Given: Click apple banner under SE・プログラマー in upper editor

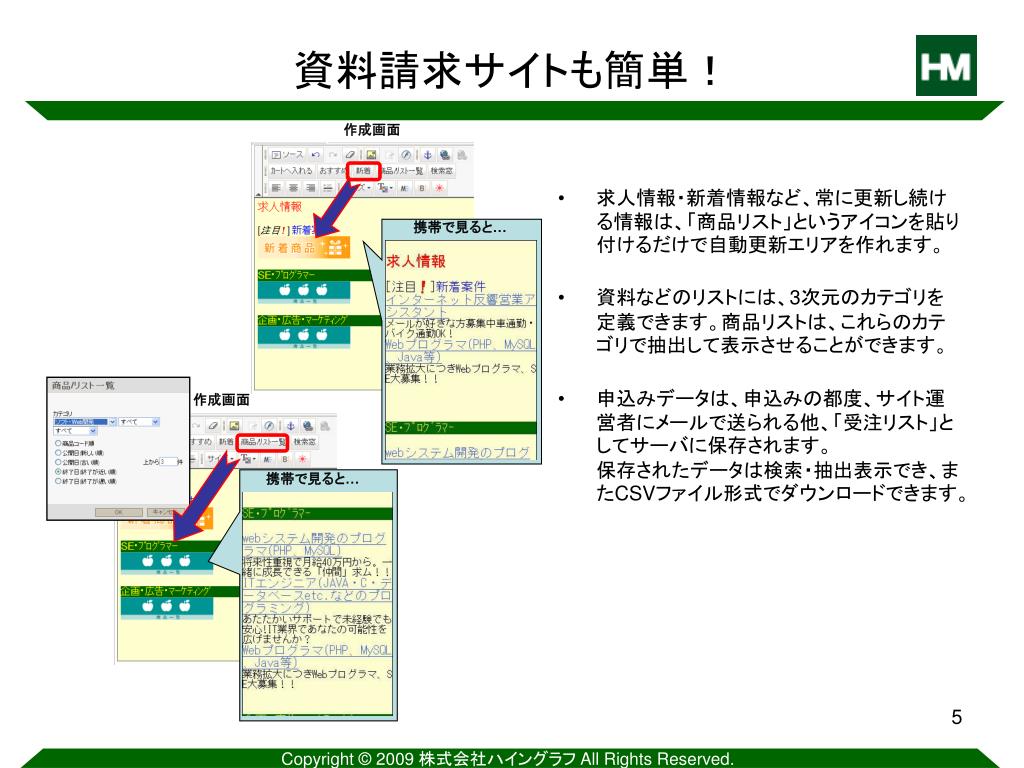Looking at the screenshot, I should click(304, 292).
